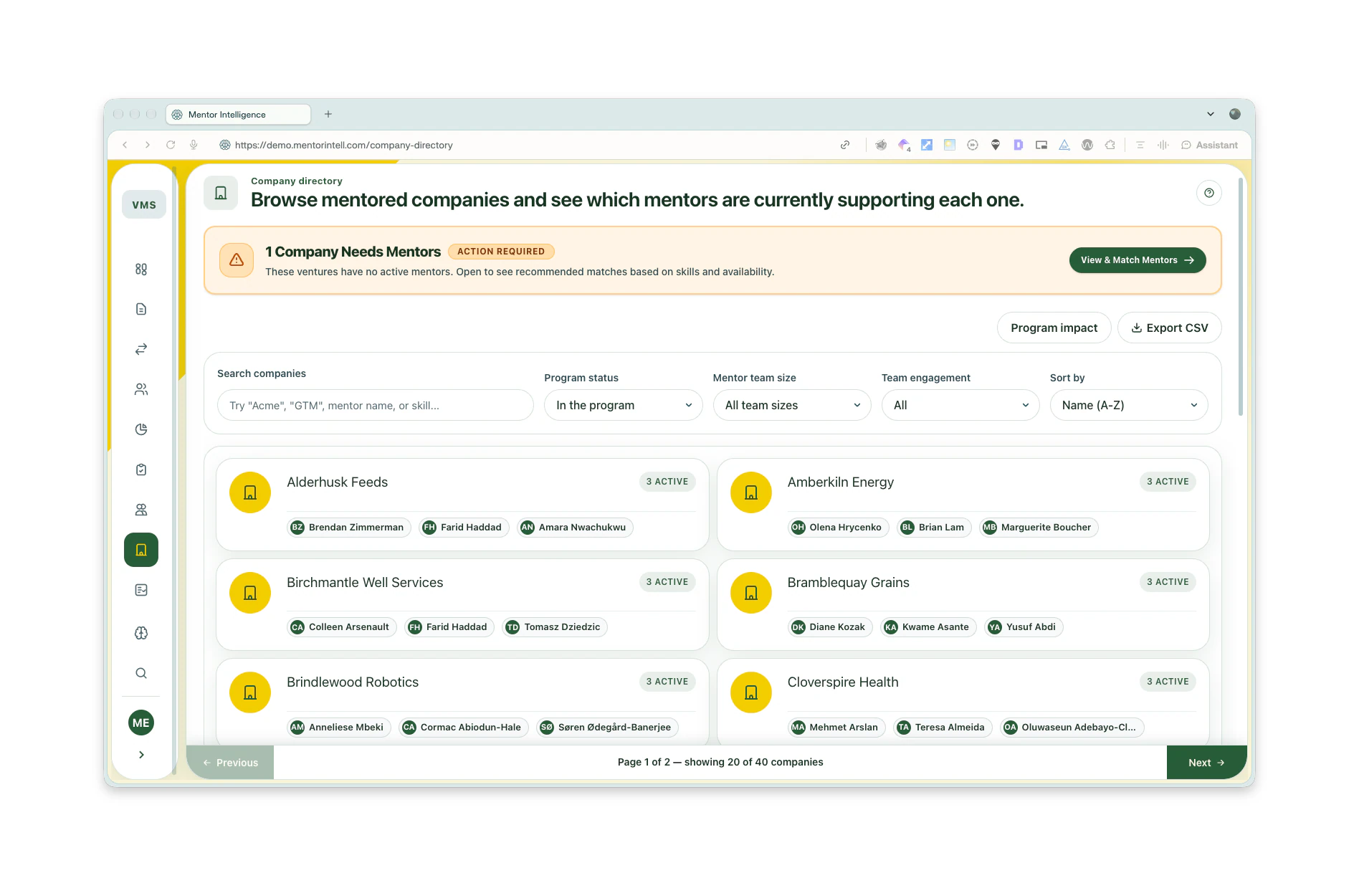Viewport: 1359px width, 896px height.
Task: Open the pie chart analytics sidebar icon
Action: (x=141, y=429)
